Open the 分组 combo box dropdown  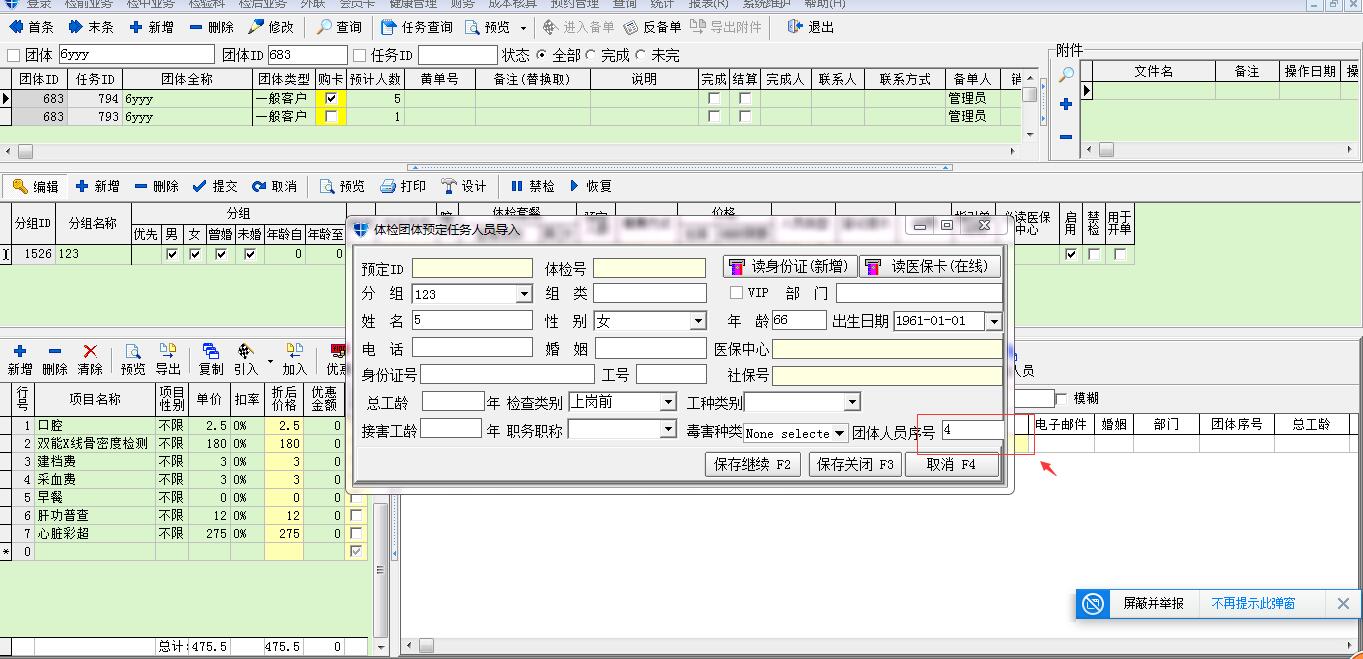523,294
